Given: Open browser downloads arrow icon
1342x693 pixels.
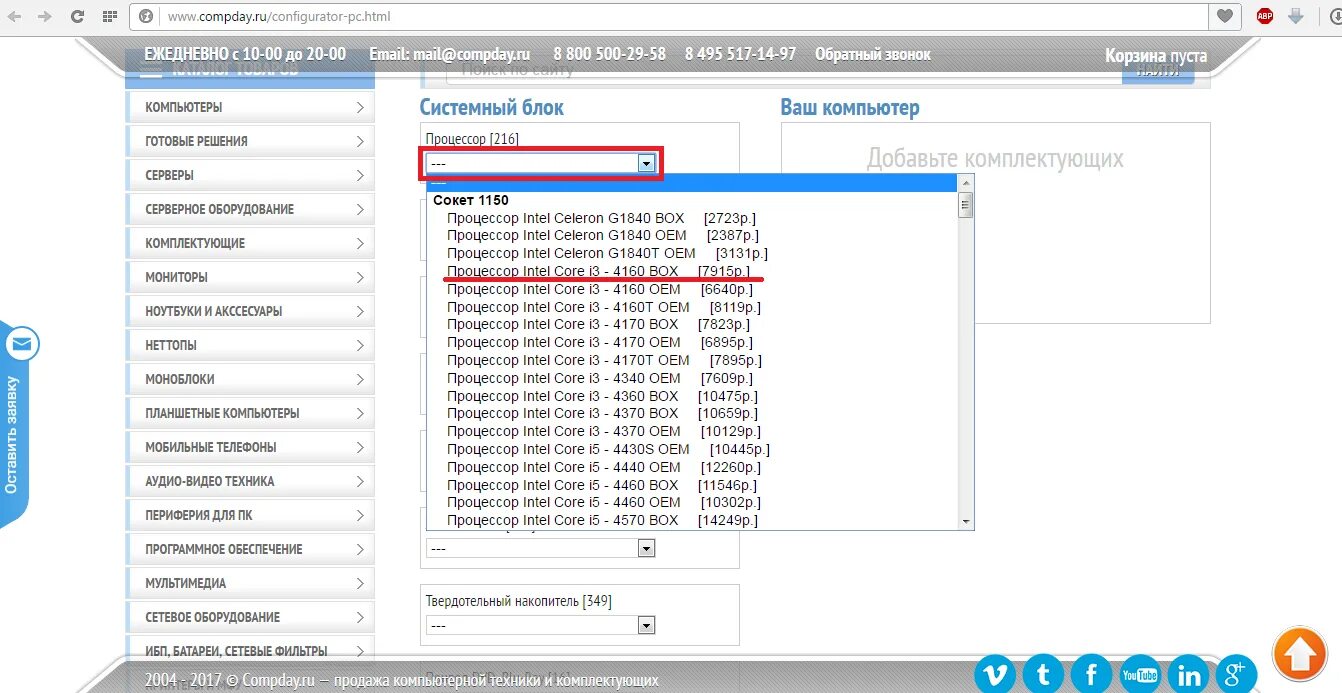Looking at the screenshot, I should tap(1295, 16).
